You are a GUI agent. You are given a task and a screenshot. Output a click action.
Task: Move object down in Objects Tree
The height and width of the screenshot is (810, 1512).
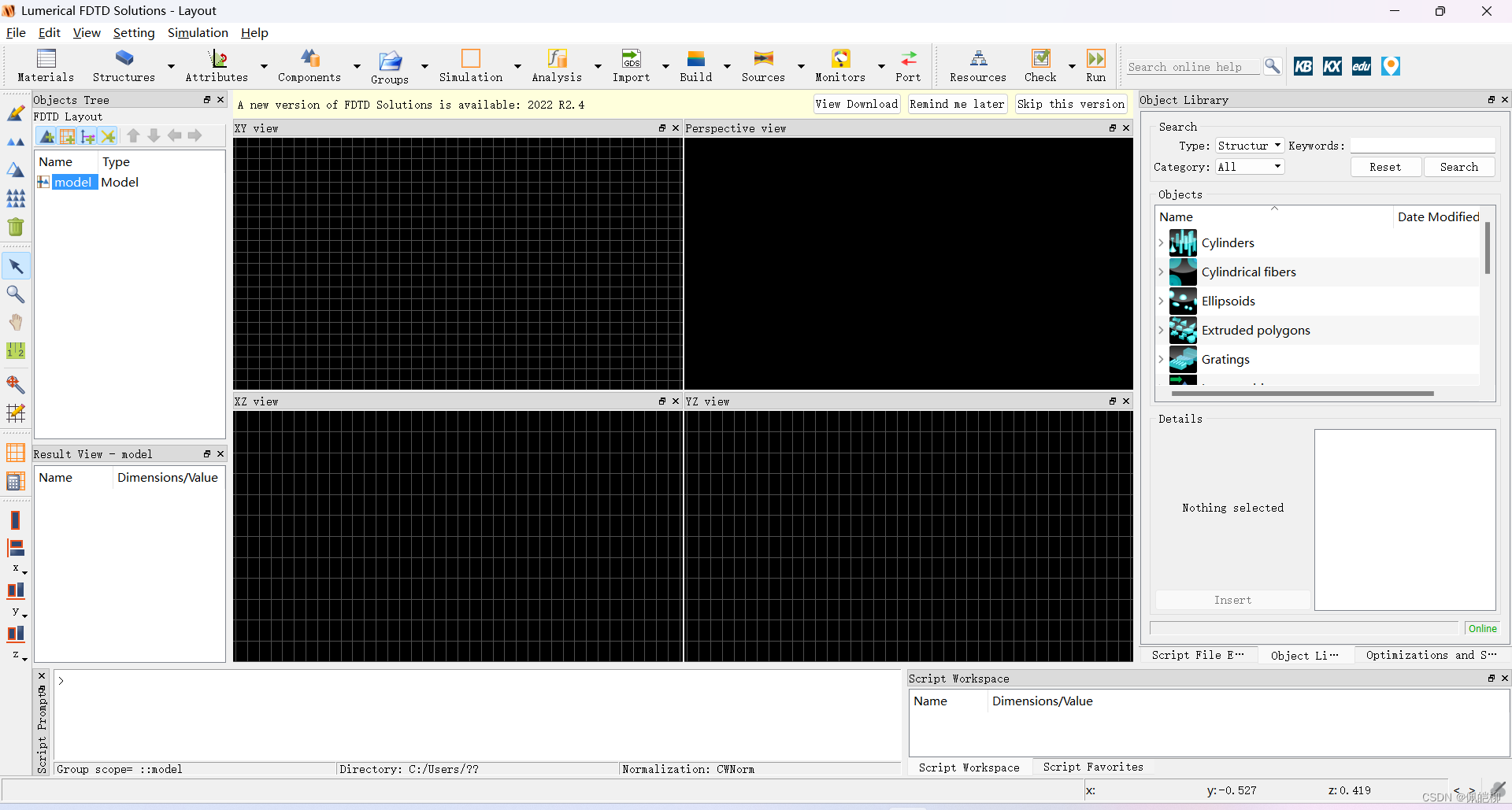(x=154, y=135)
